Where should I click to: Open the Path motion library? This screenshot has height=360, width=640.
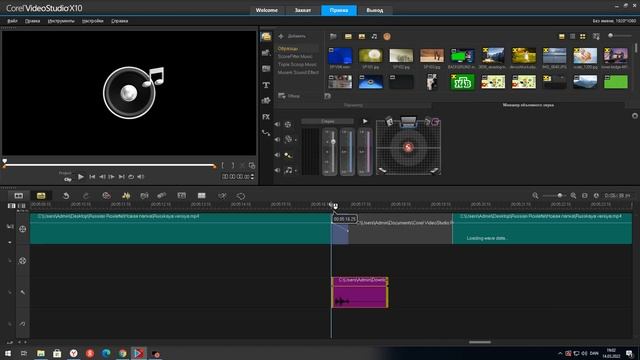point(266,133)
